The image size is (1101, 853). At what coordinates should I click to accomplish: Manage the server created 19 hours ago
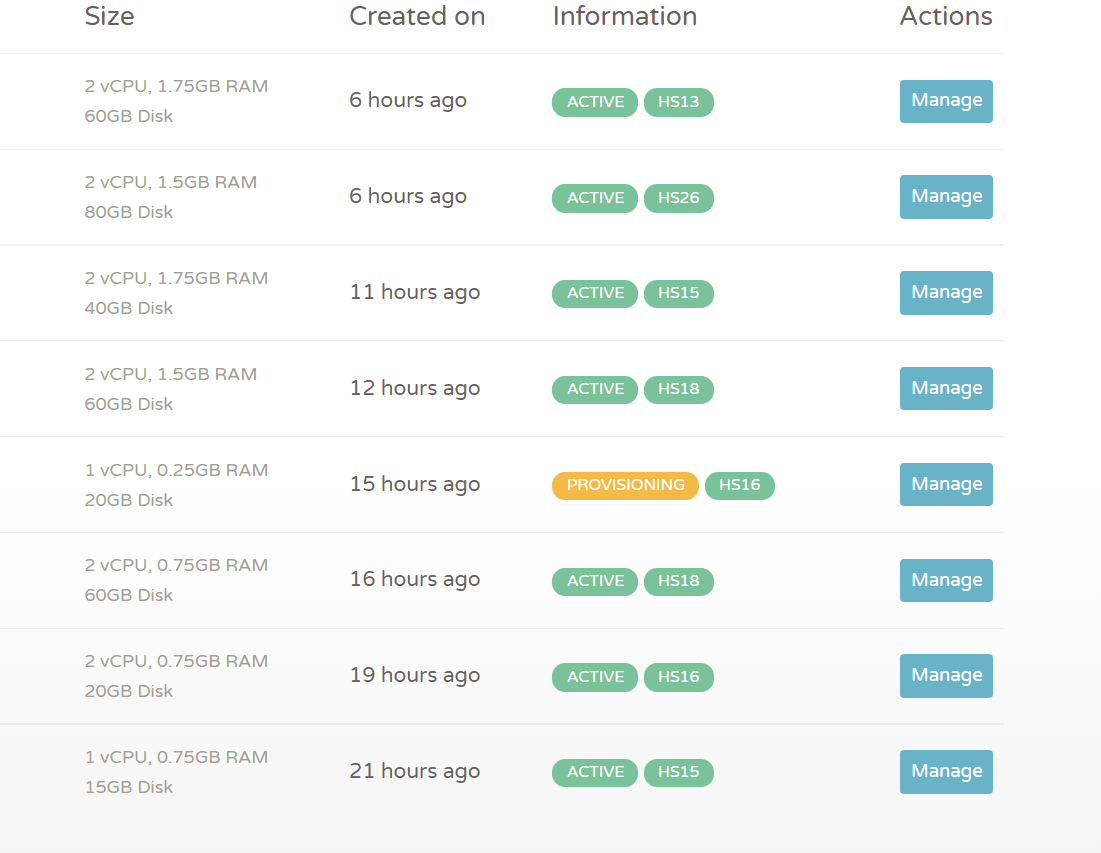pyautogui.click(x=945, y=676)
